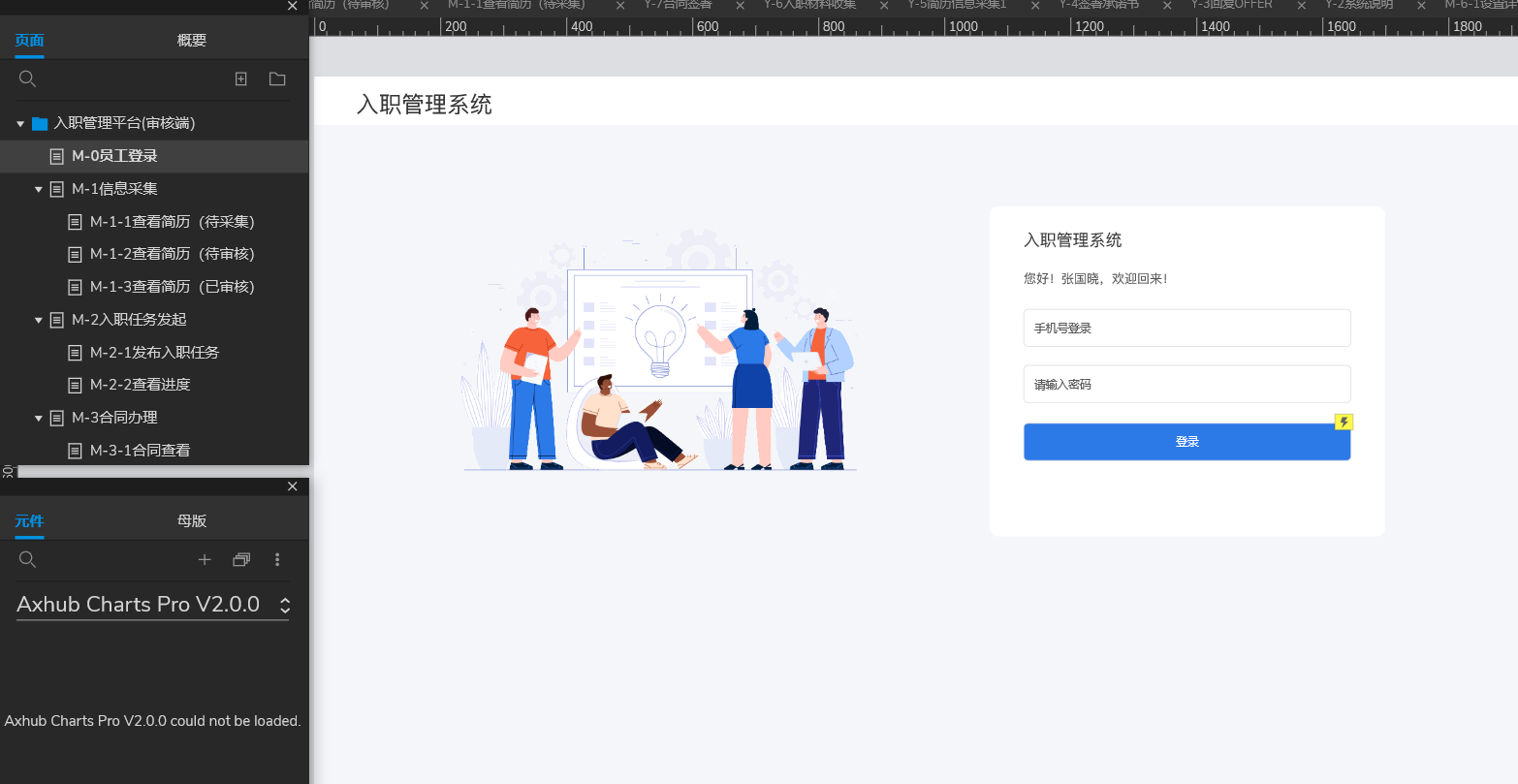Close the Y-7合同签署 document tab
This screenshot has height=784, width=1518.
pos(741,6)
